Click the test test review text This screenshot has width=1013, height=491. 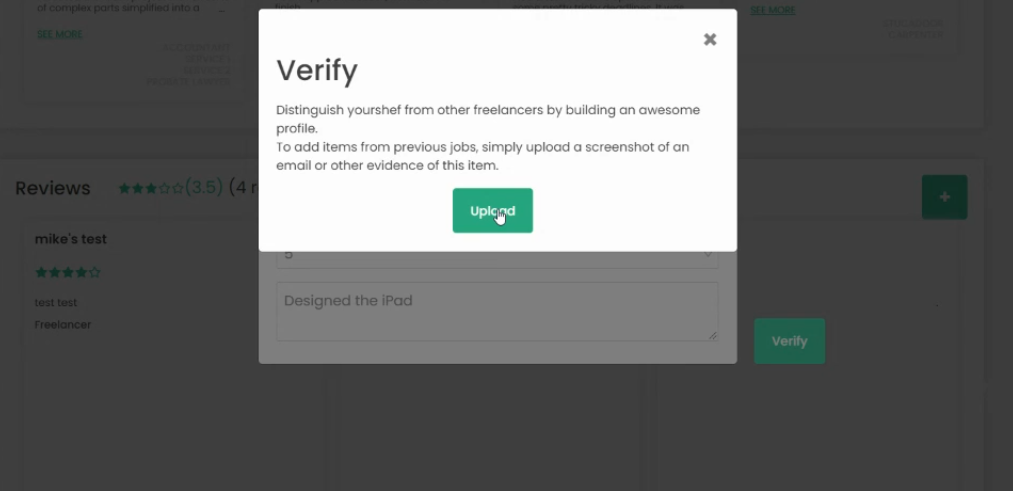[x=56, y=302]
